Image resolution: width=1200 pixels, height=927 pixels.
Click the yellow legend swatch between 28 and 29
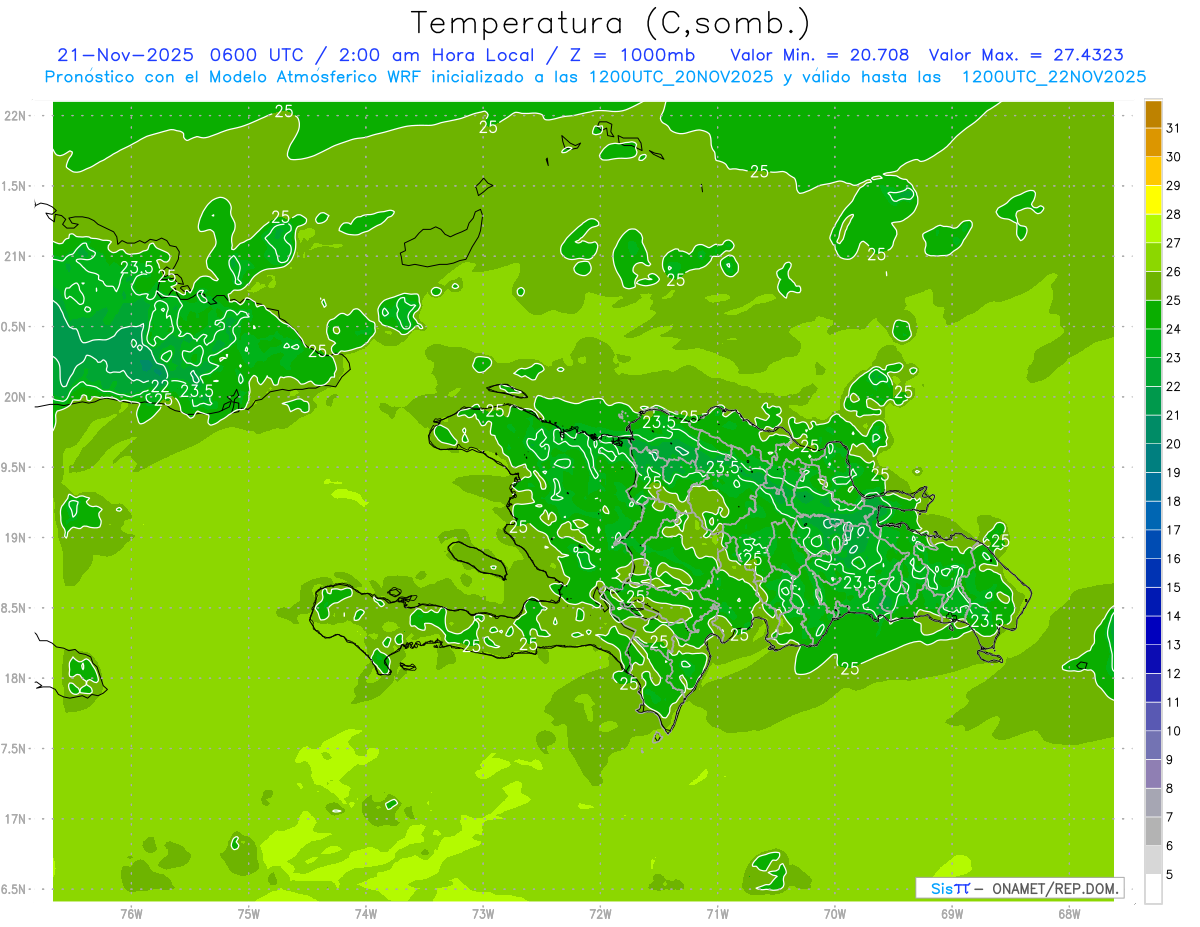[1153, 200]
